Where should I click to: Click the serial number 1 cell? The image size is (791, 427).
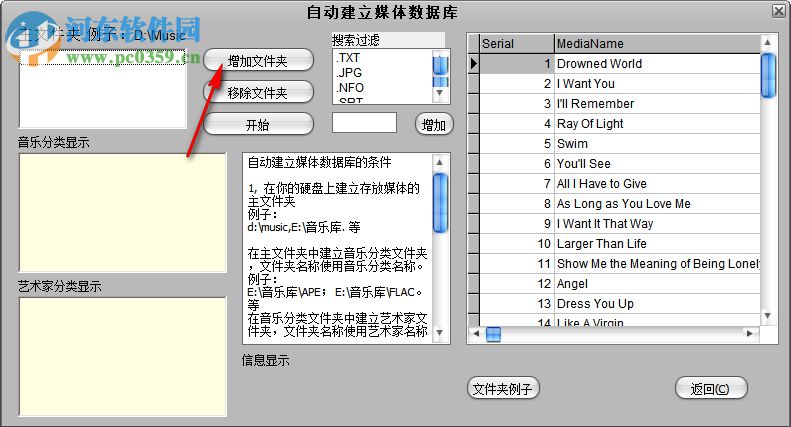[x=517, y=64]
